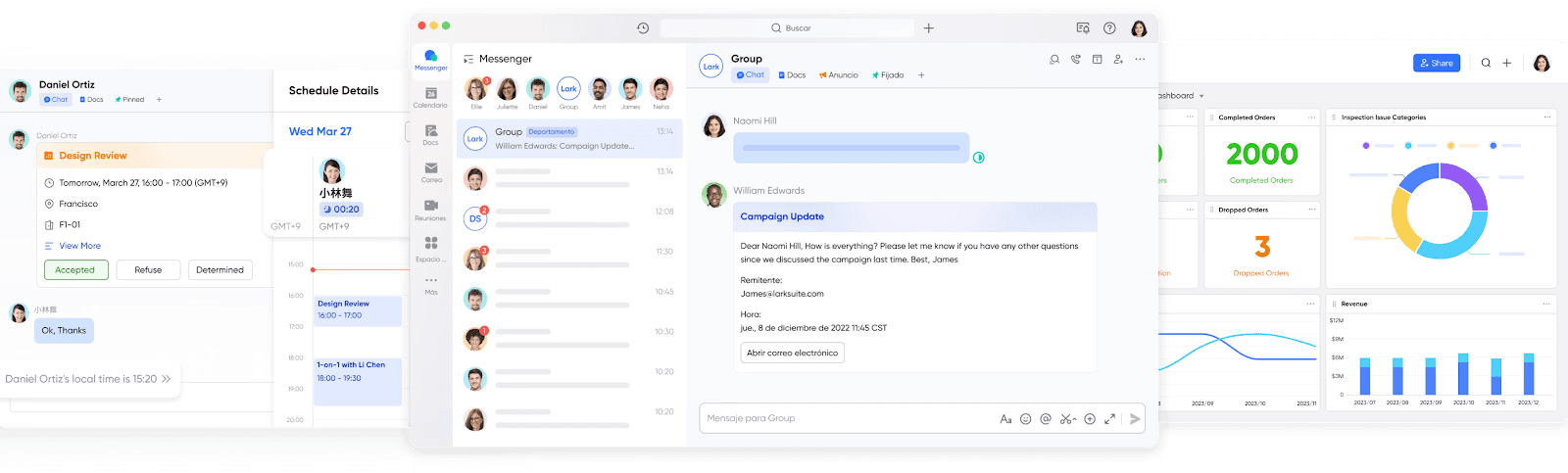Open Calendario in the sidebar
Image resolution: width=1568 pixels, height=473 pixels.
430,98
